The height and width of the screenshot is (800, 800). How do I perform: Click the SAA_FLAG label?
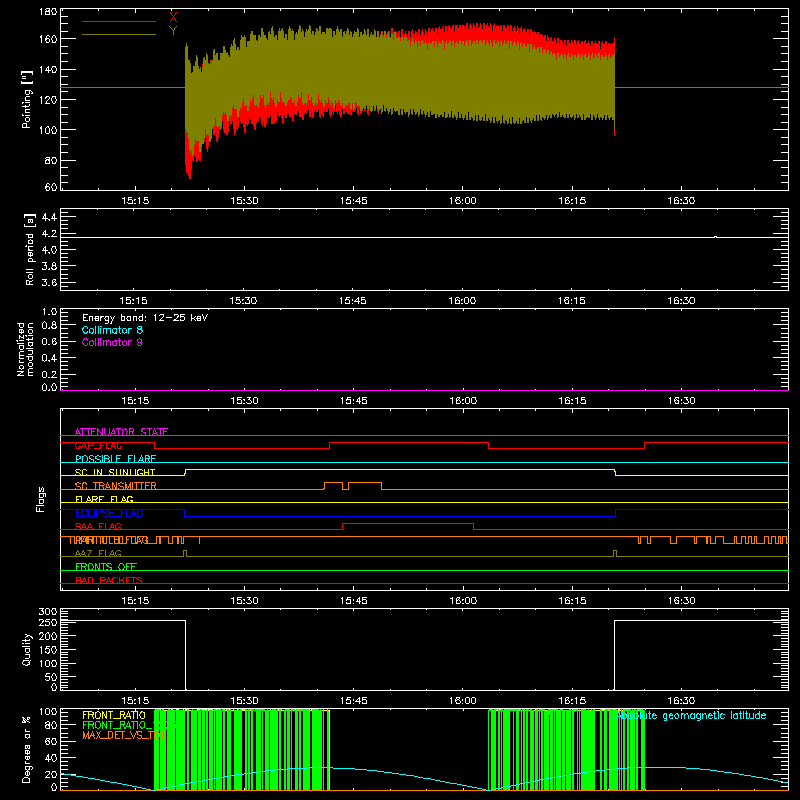coord(98,527)
